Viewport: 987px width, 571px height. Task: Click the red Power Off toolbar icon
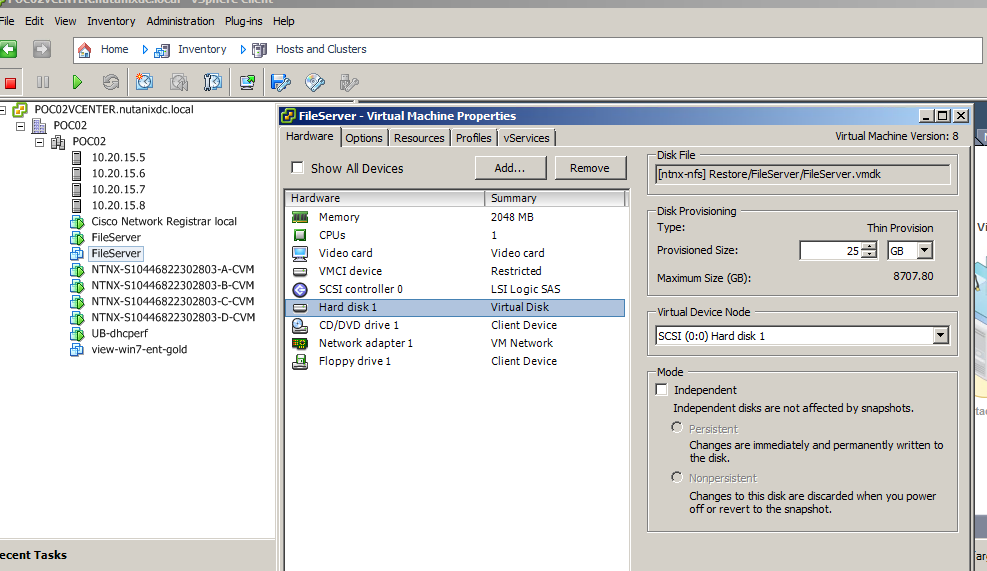tap(11, 83)
